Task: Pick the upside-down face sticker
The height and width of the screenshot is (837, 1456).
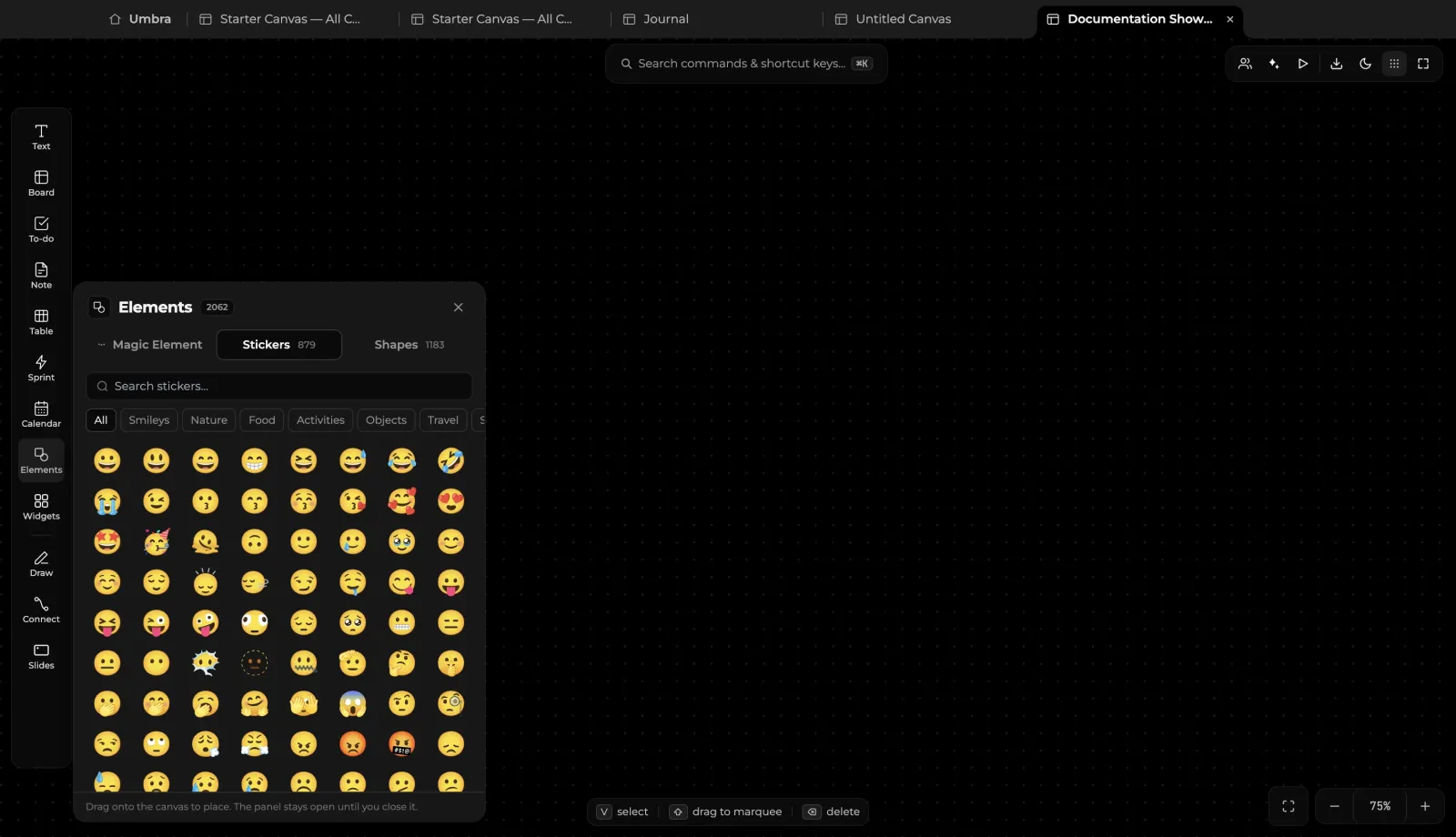Action: coord(255,541)
